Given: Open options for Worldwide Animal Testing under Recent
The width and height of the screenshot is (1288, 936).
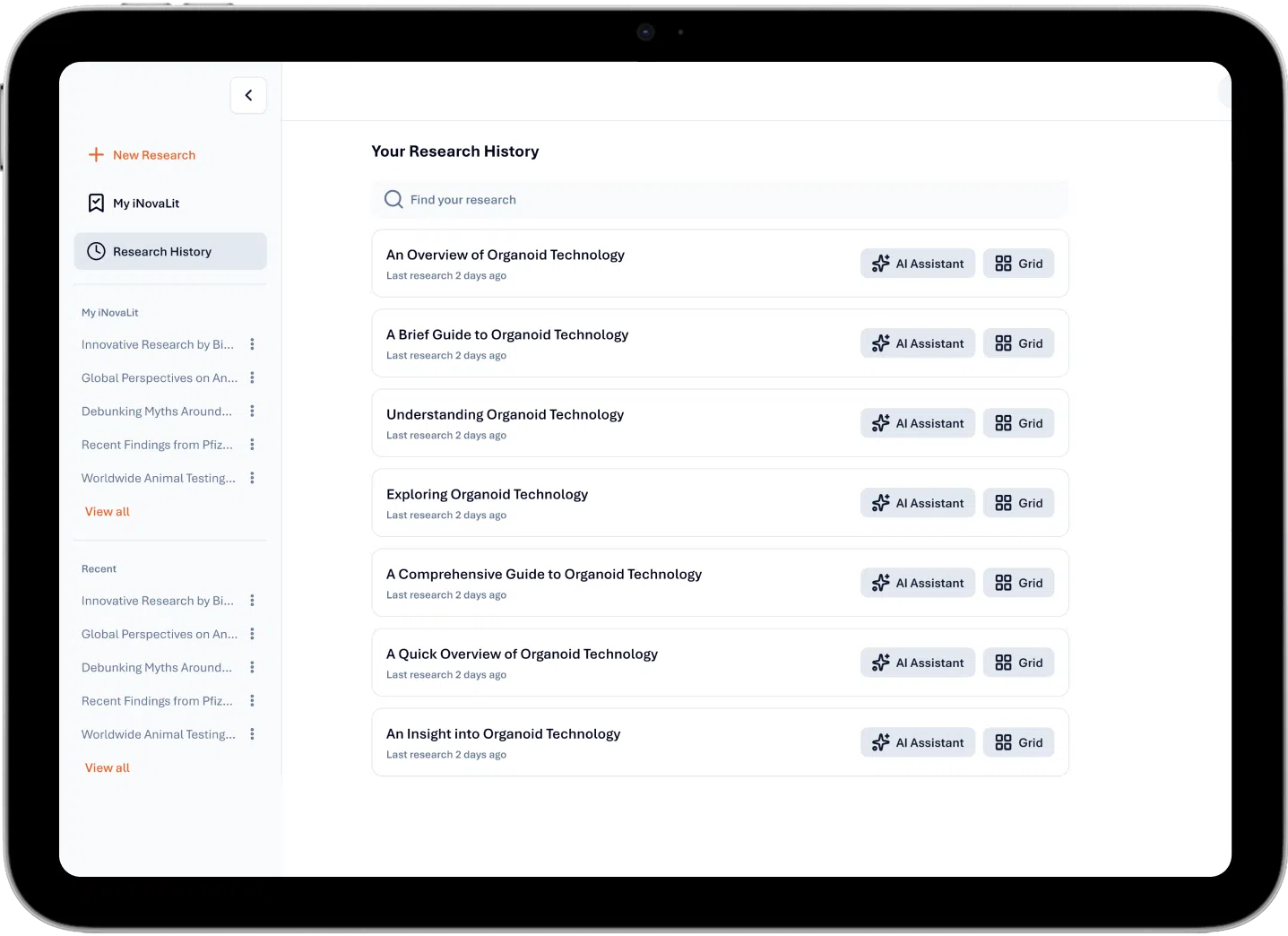Looking at the screenshot, I should (x=252, y=734).
